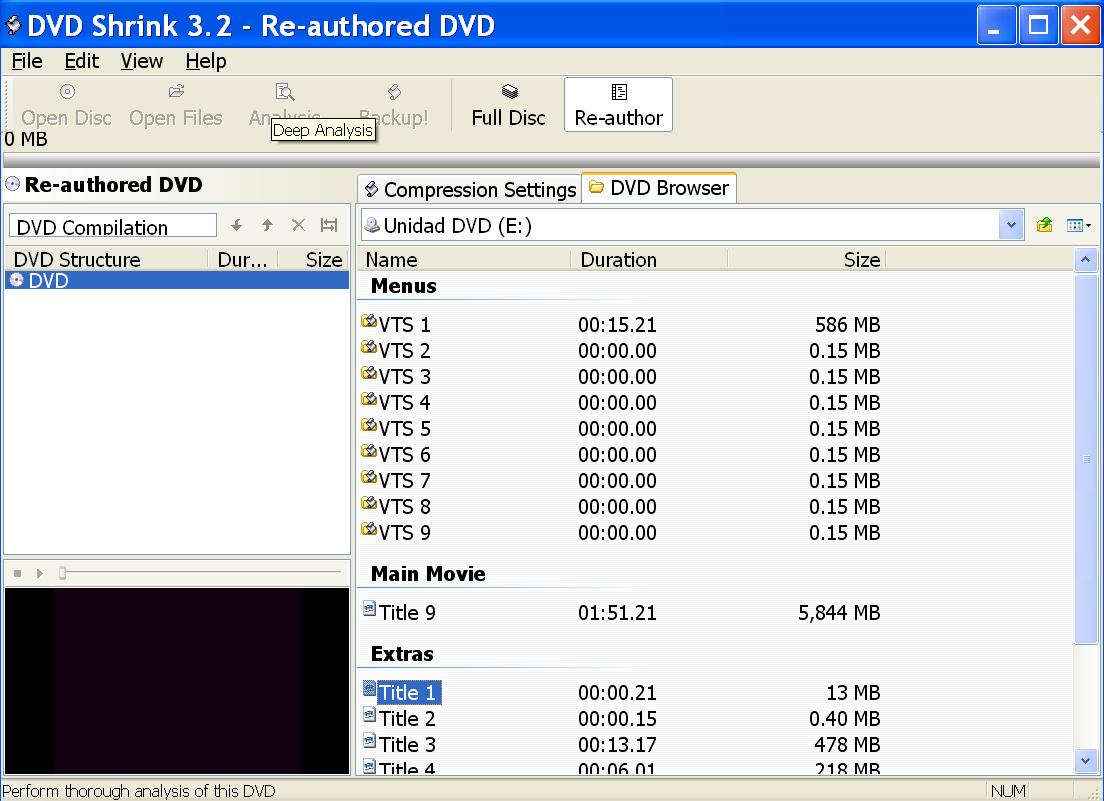This screenshot has height=801, width=1104.
Task: Open the View menu
Action: point(142,61)
